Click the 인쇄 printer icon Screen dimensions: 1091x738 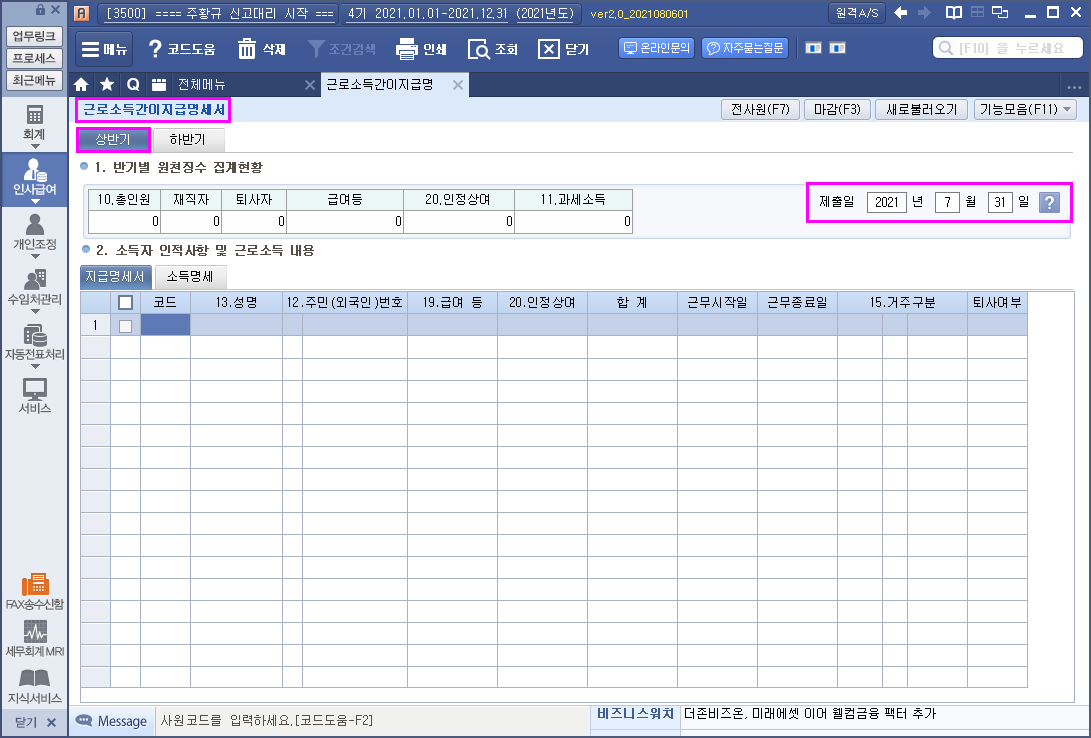click(x=406, y=49)
